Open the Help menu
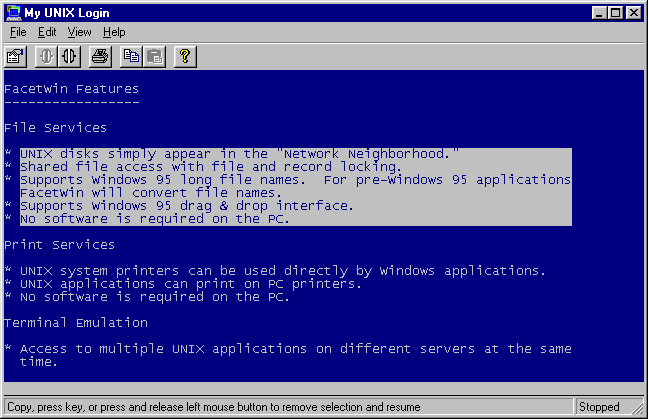The image size is (648, 419). click(x=114, y=32)
